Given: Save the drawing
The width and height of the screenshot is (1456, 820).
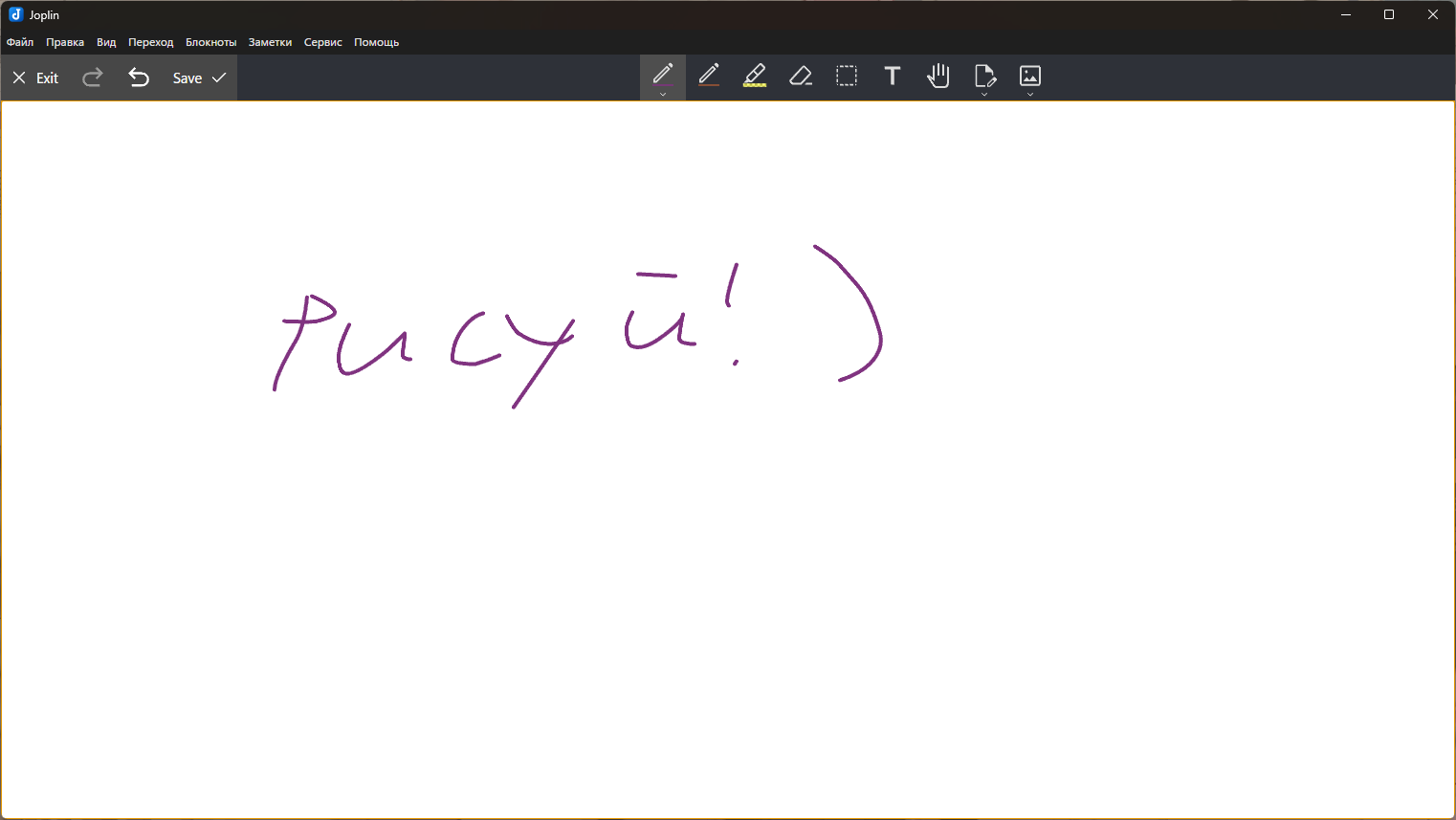Looking at the screenshot, I should pyautogui.click(x=198, y=78).
